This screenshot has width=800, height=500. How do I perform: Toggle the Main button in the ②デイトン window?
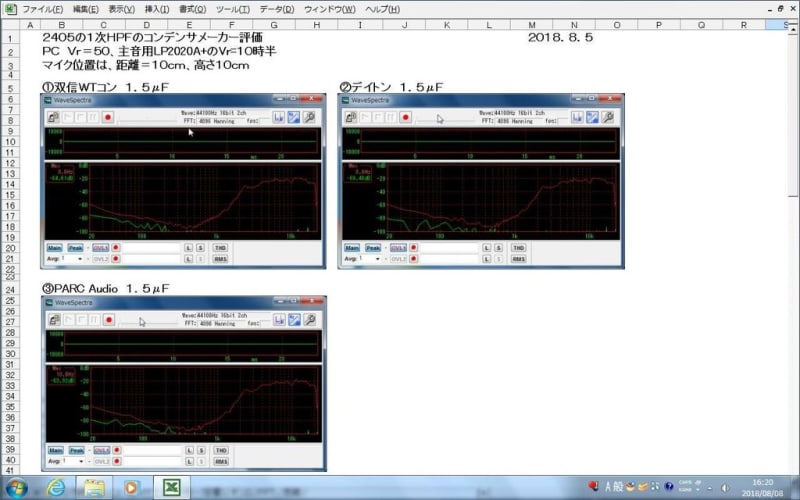[x=352, y=248]
